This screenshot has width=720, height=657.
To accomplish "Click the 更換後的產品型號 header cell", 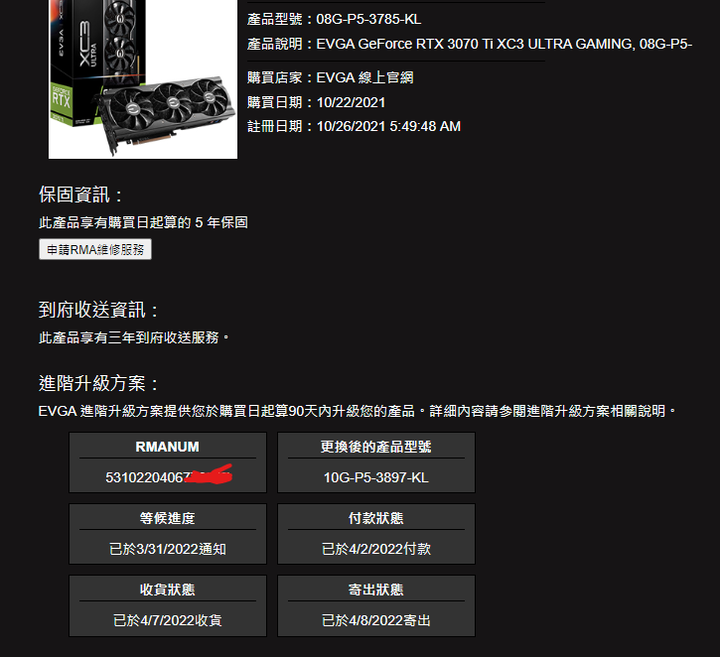I will 376,447.
